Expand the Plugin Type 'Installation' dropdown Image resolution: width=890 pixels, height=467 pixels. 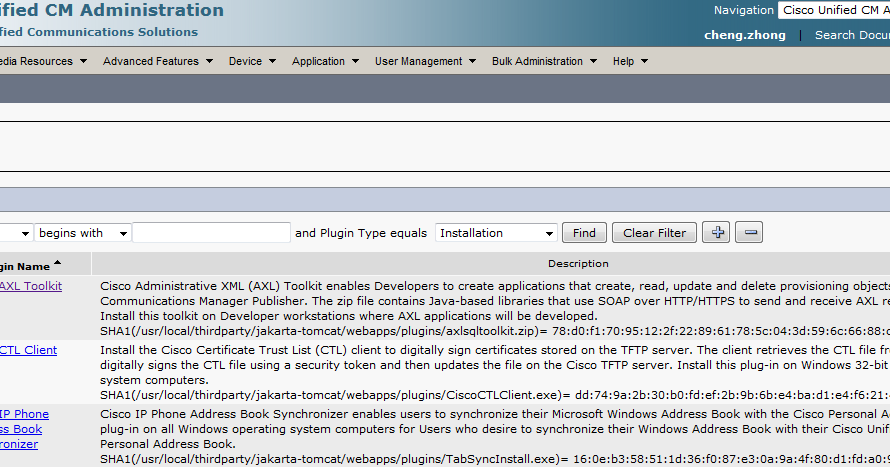coord(496,233)
